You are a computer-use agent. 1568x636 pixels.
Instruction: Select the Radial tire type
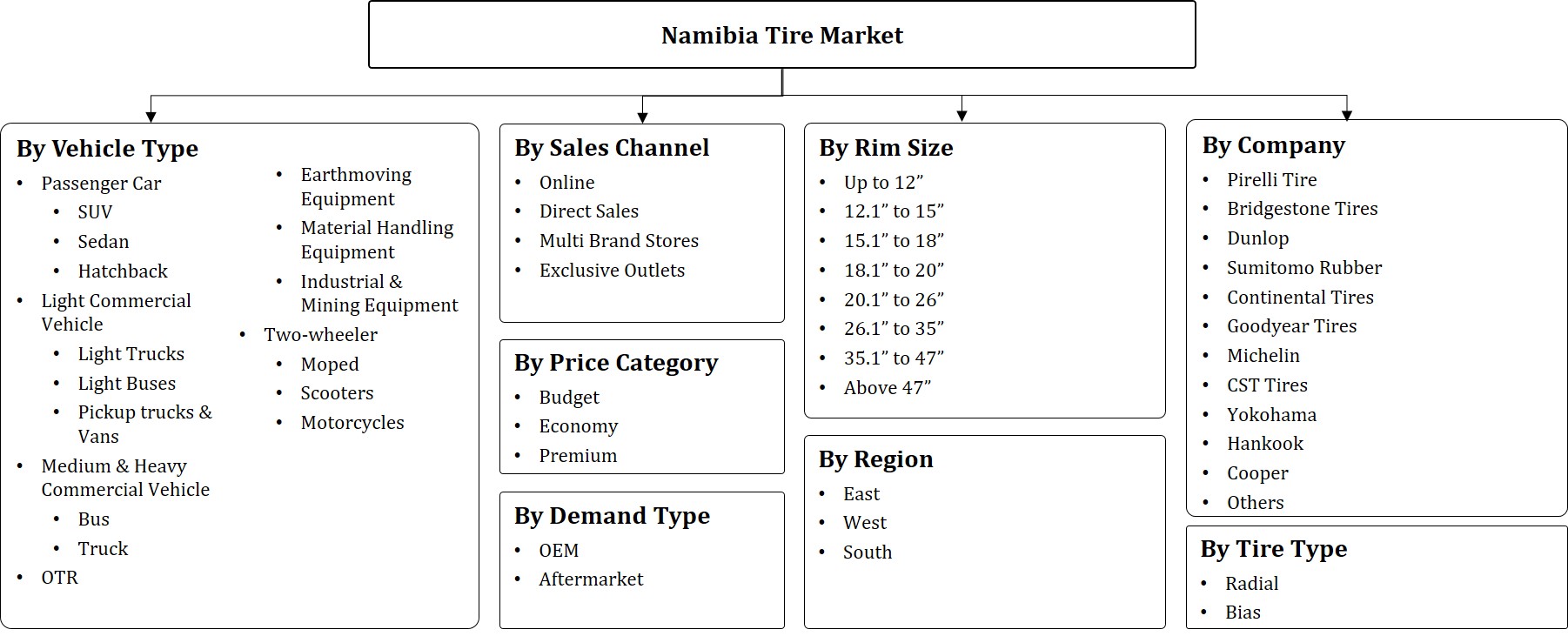[1251, 584]
